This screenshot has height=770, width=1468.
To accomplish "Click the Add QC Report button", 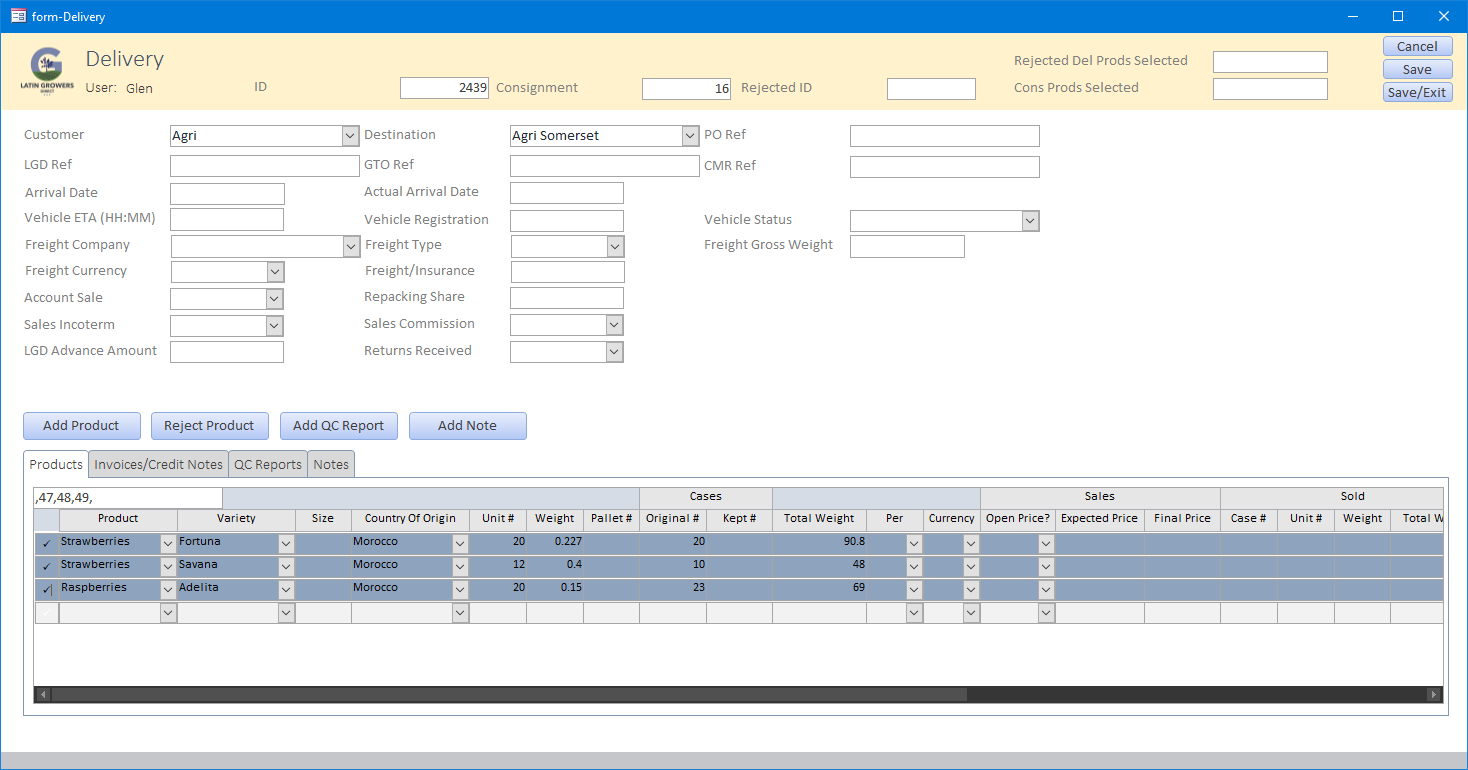I will tap(338, 426).
